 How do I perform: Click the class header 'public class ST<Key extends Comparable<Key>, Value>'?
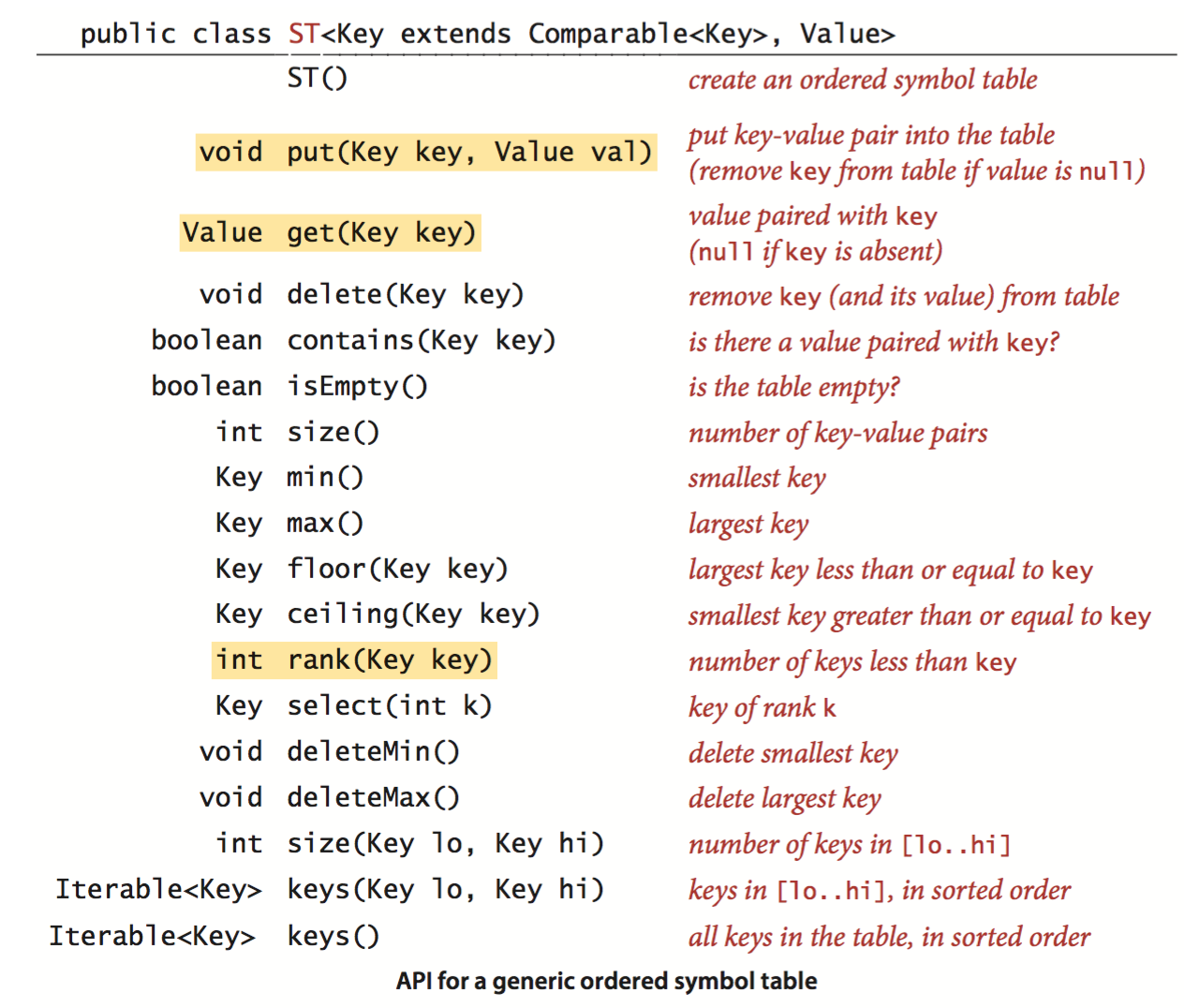pos(487,34)
